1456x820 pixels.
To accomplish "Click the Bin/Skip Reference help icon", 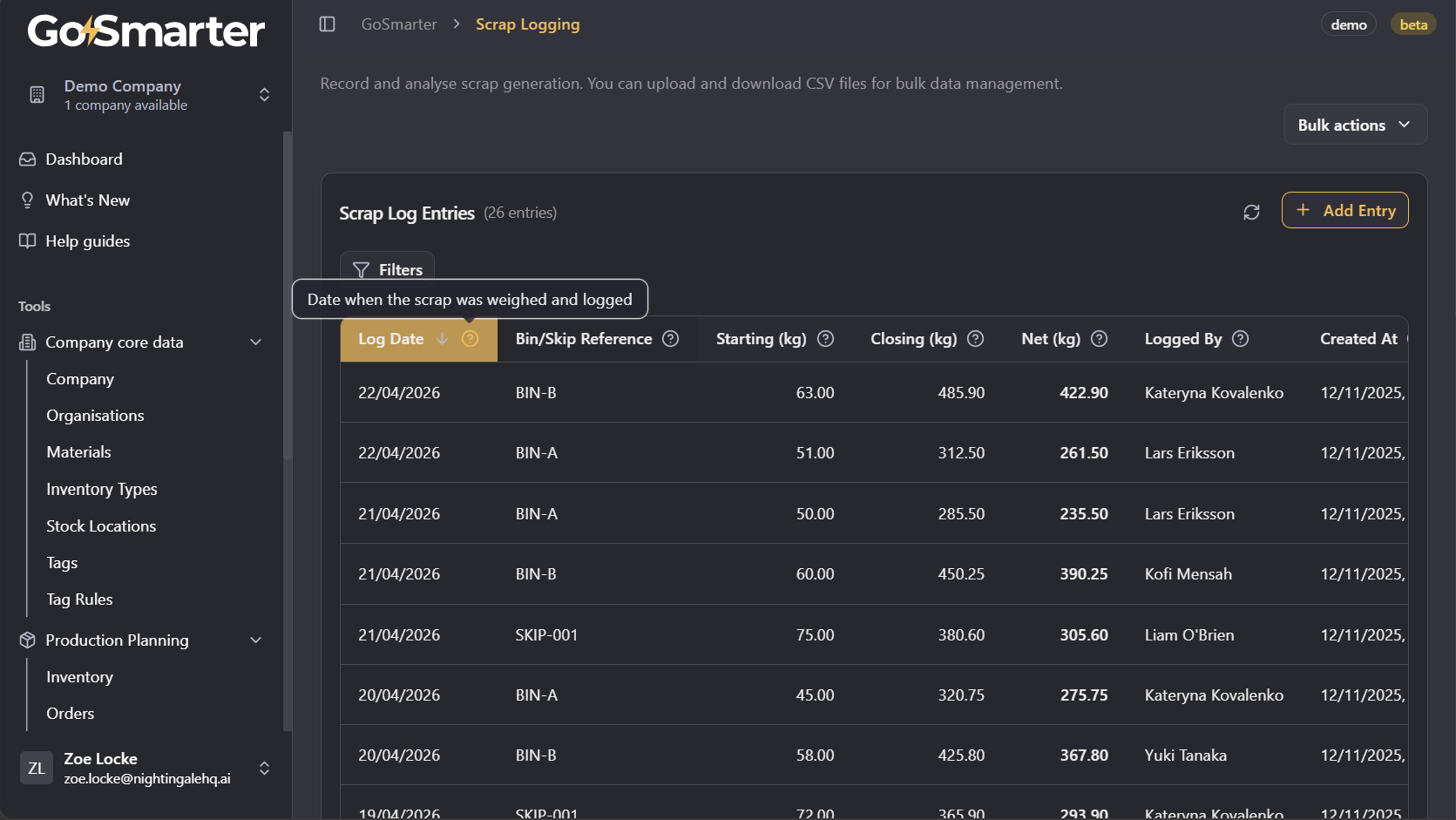I will (x=670, y=339).
